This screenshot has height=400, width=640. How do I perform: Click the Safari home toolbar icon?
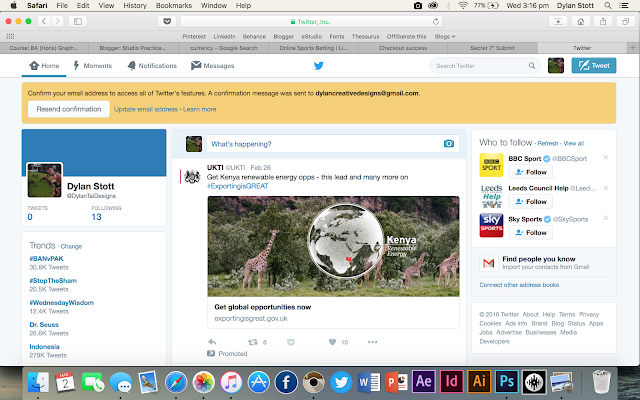(580, 21)
